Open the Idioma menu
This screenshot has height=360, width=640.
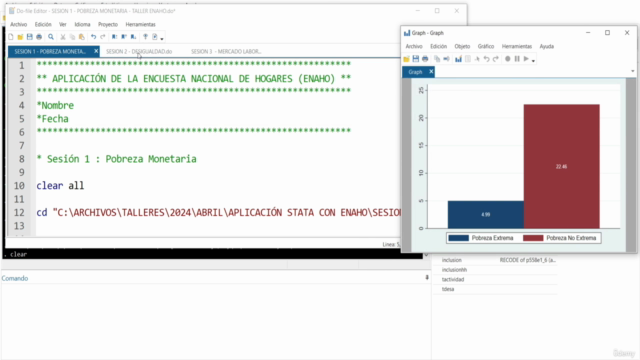tap(82, 24)
